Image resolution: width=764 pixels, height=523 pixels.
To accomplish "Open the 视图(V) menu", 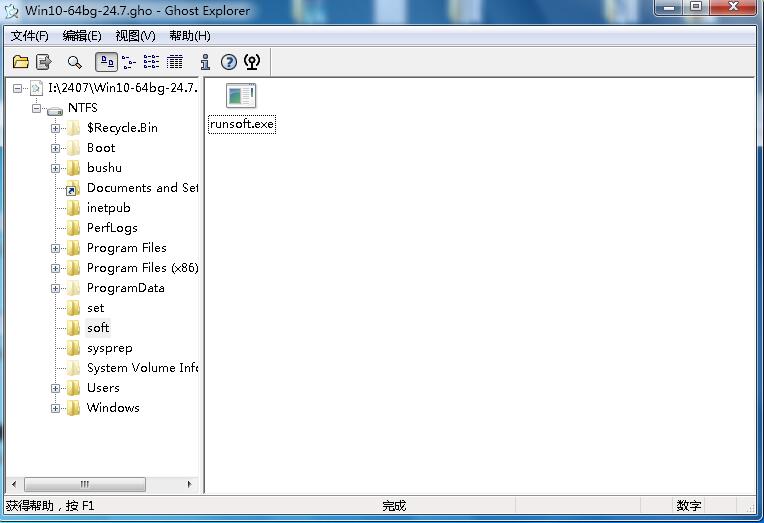I will click(x=135, y=36).
